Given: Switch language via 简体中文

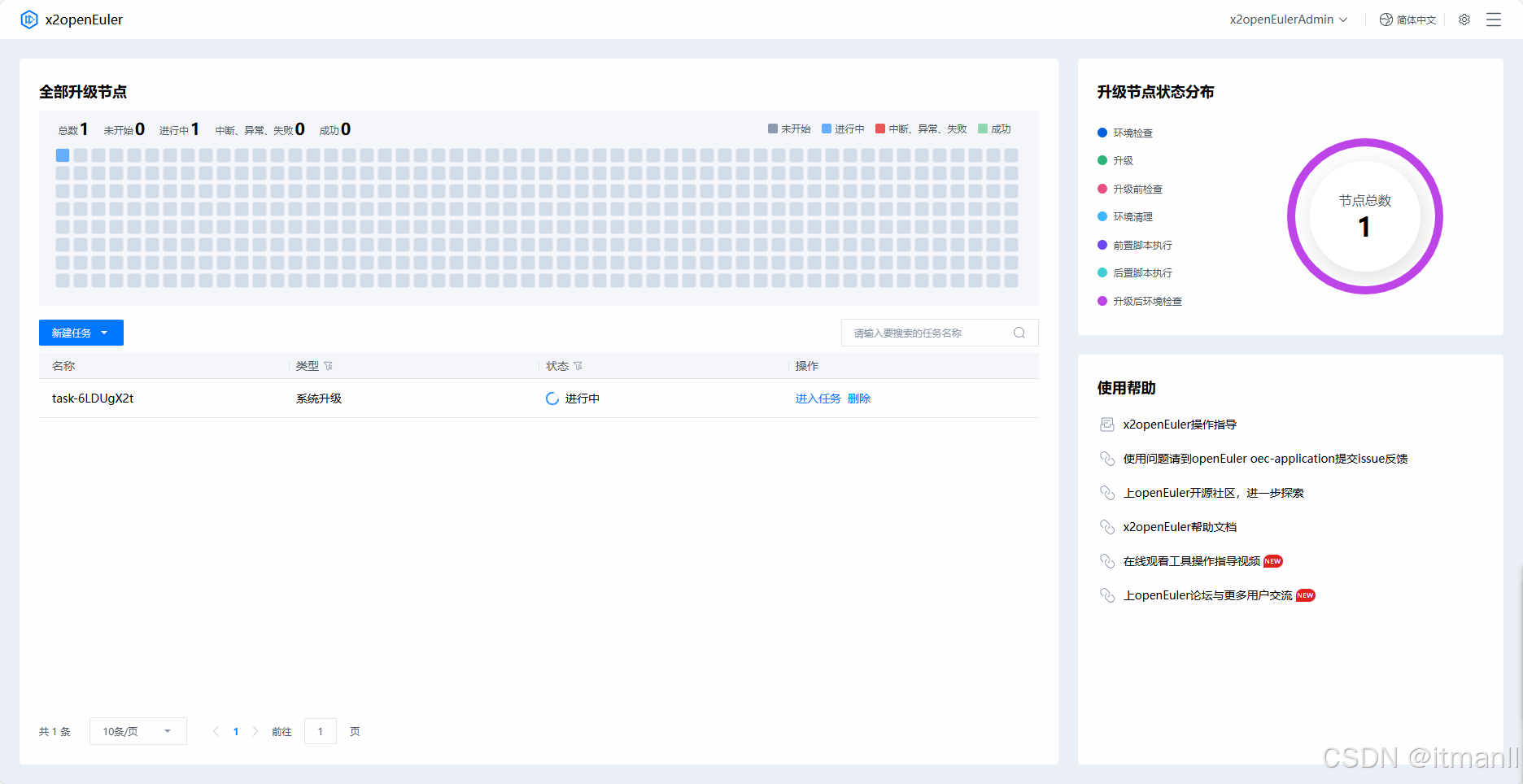Looking at the screenshot, I should point(1416,20).
